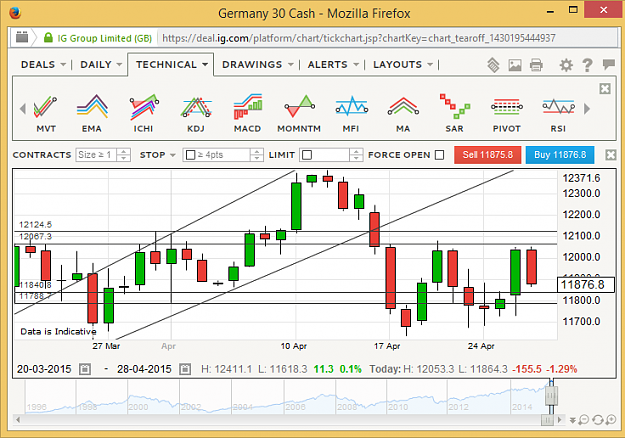Click Buy 11876.8 button
The image size is (625, 438).
click(560, 155)
